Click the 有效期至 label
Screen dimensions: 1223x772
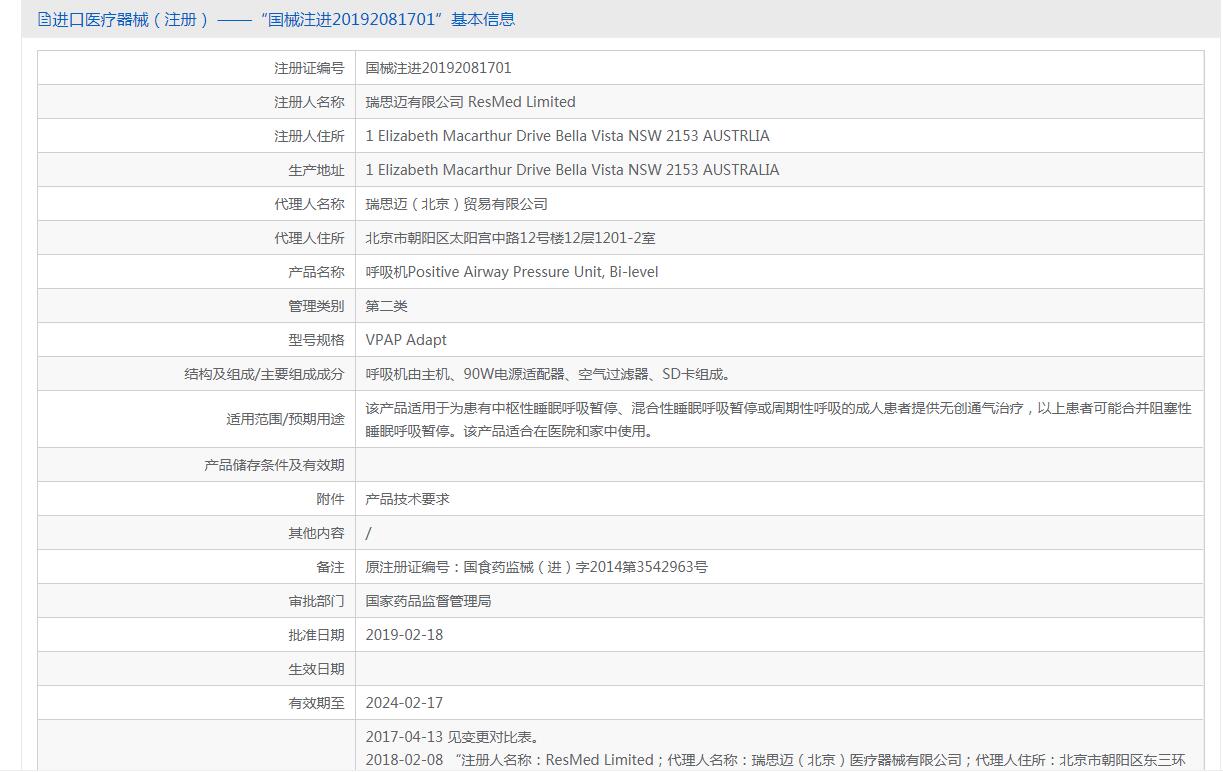click(316, 703)
